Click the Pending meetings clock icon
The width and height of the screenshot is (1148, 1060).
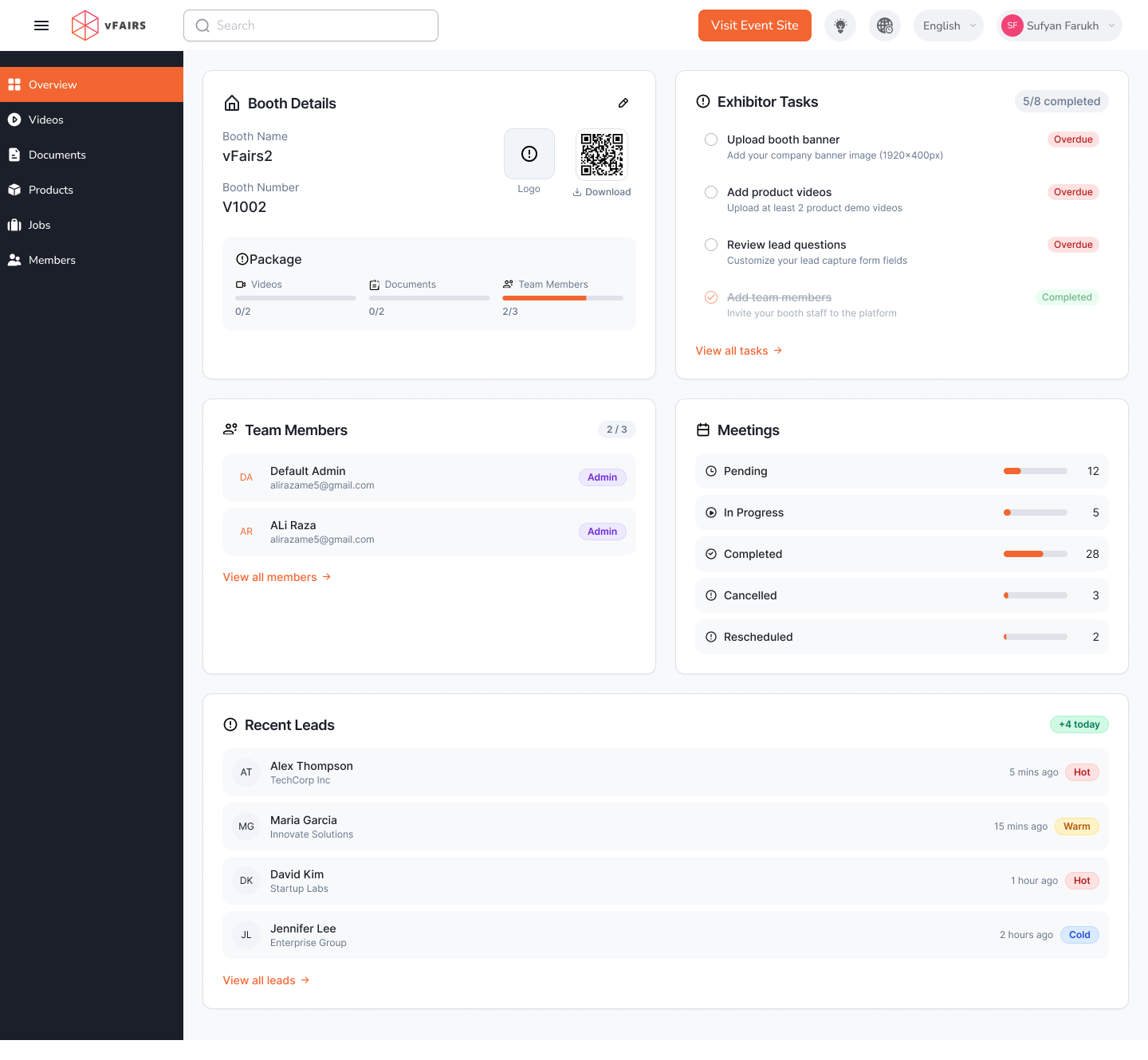pos(711,471)
